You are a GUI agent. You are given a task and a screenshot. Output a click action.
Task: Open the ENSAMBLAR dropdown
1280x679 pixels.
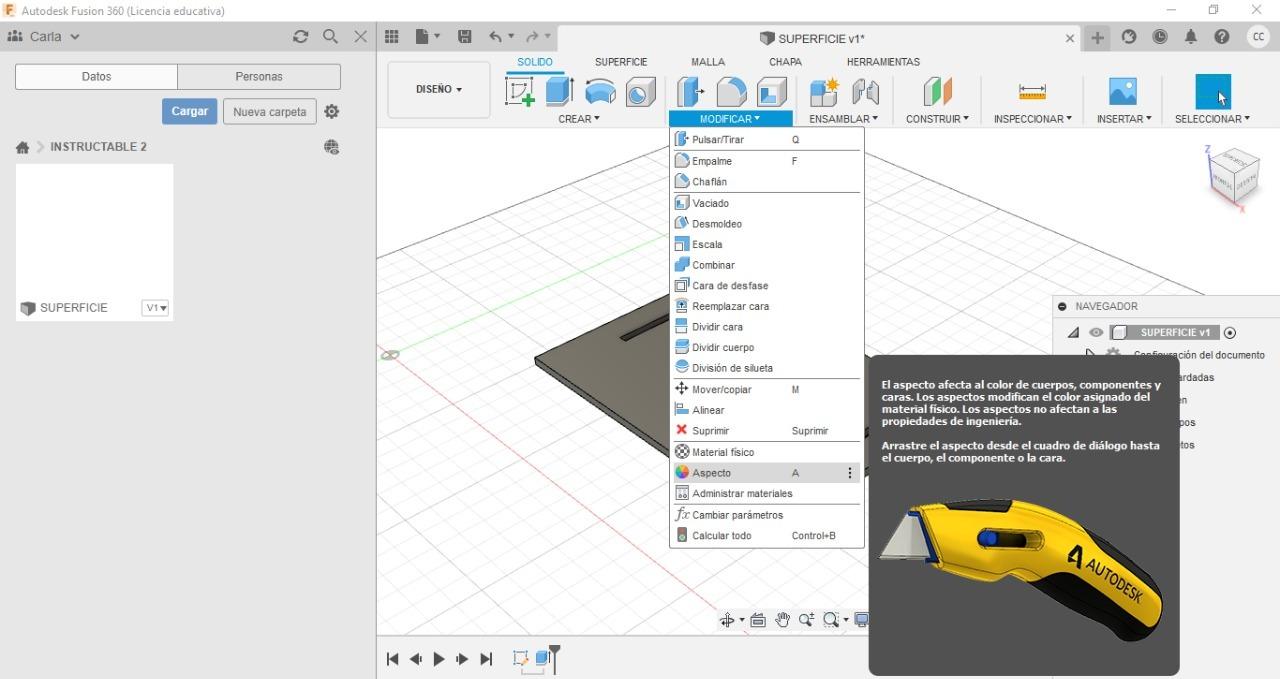click(x=843, y=119)
